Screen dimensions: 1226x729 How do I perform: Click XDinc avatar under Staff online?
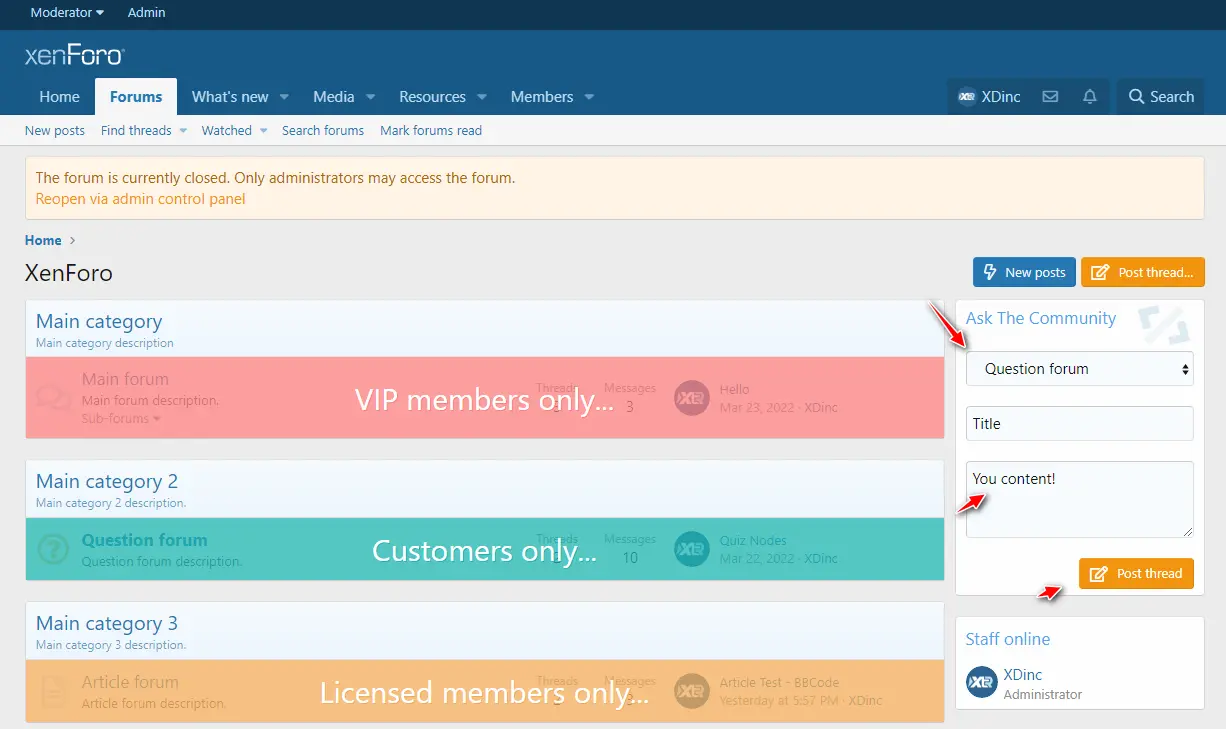982,683
